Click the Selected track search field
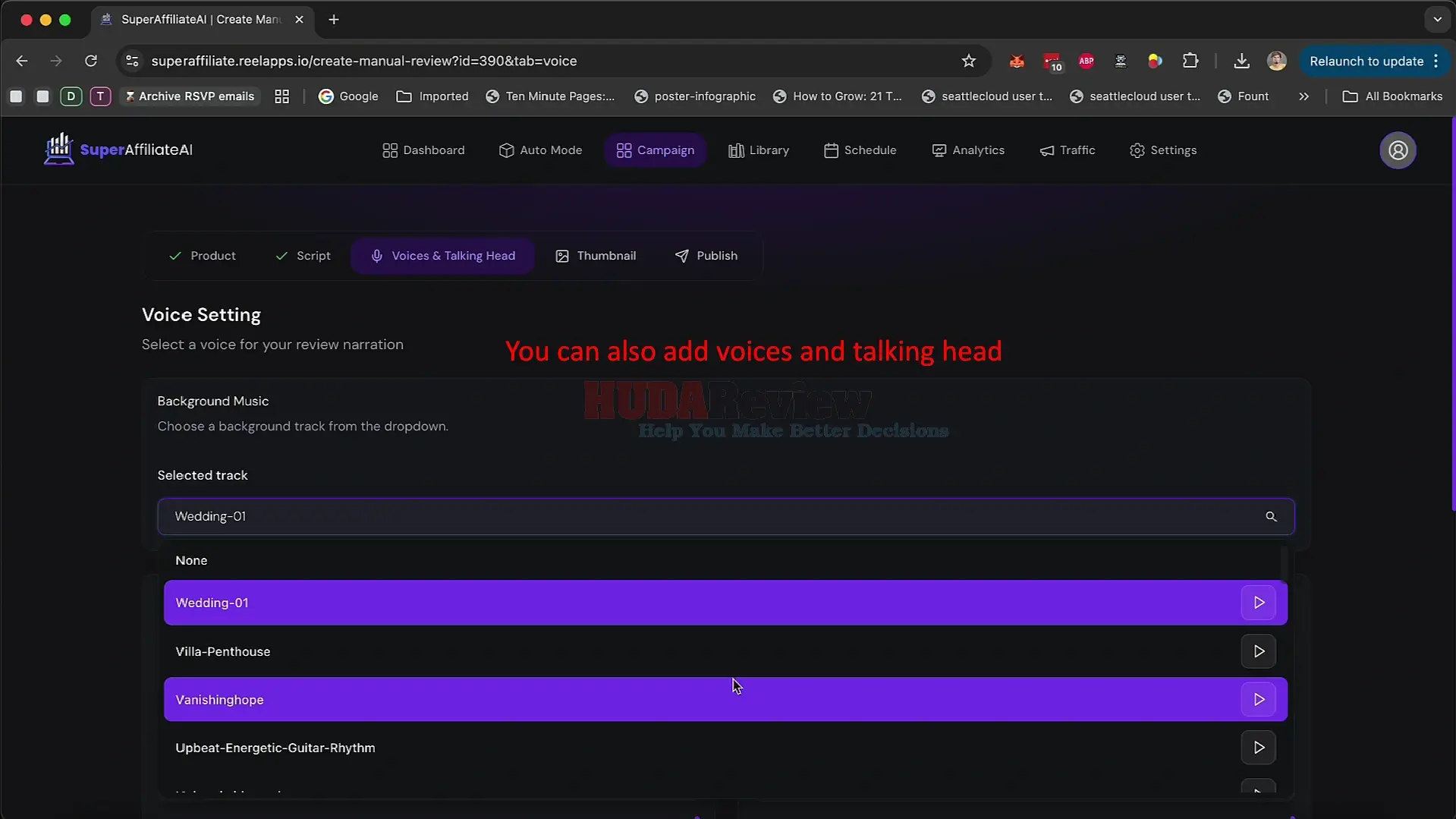Screen dimensions: 1456x819 725,517
